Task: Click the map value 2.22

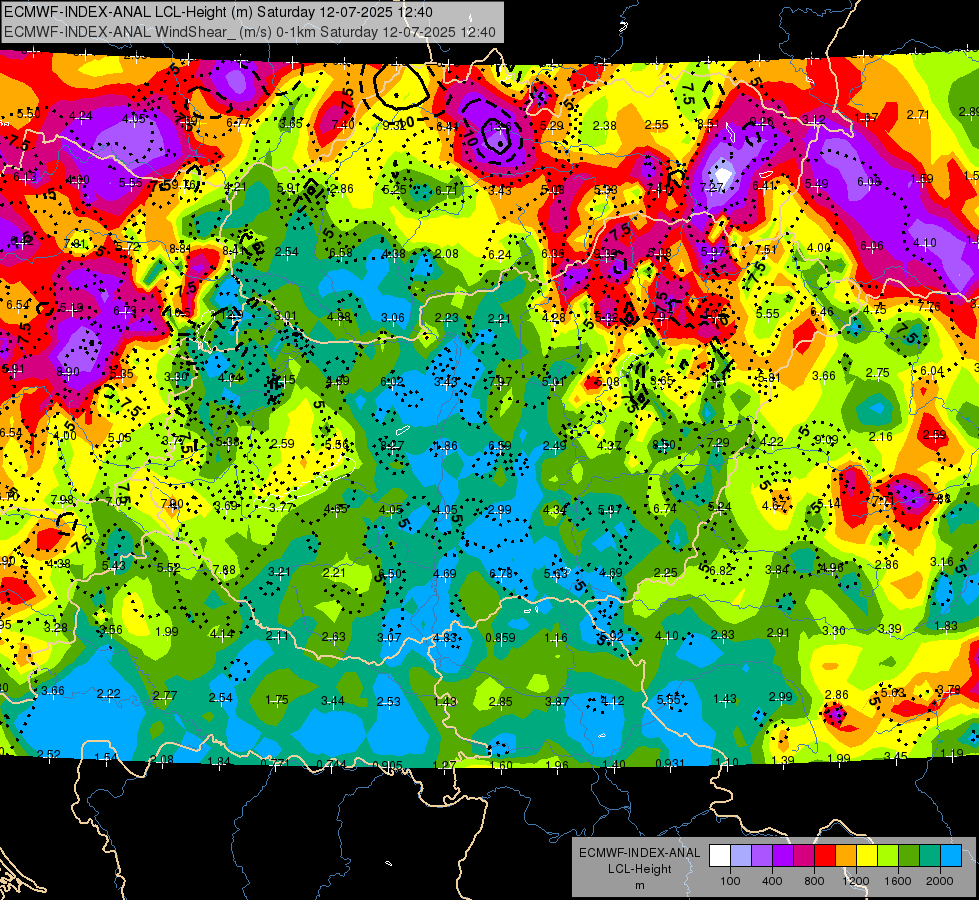Action: [x=109, y=693]
